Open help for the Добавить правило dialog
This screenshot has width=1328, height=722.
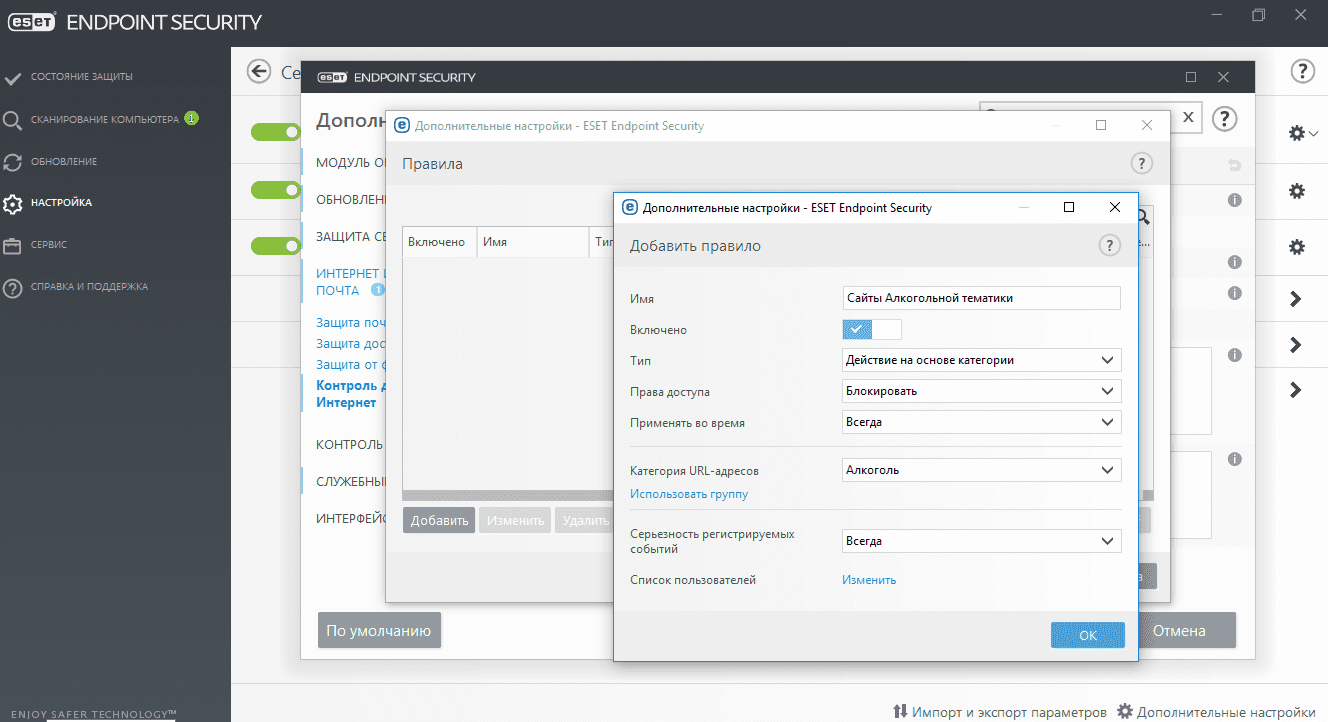point(1109,246)
